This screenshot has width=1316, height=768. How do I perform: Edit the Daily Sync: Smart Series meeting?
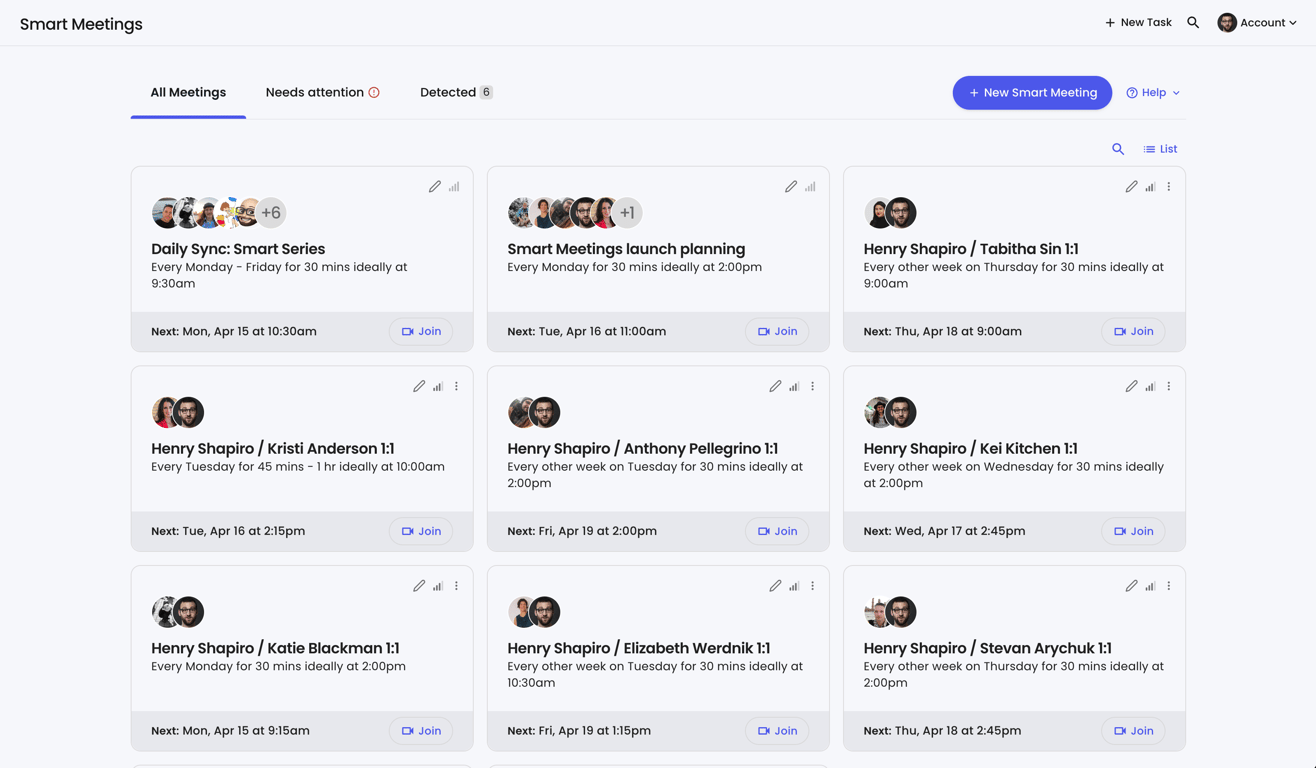coord(435,186)
